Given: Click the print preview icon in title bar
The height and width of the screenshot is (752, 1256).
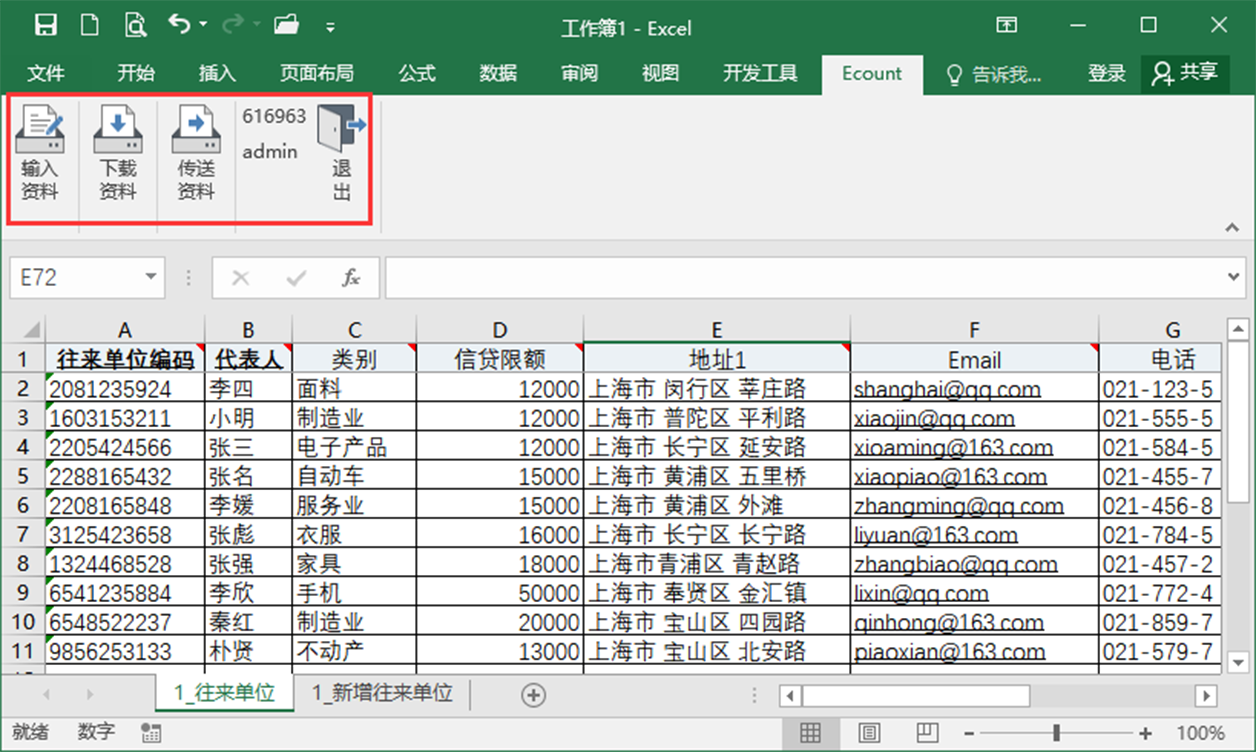Looking at the screenshot, I should pyautogui.click(x=135, y=26).
